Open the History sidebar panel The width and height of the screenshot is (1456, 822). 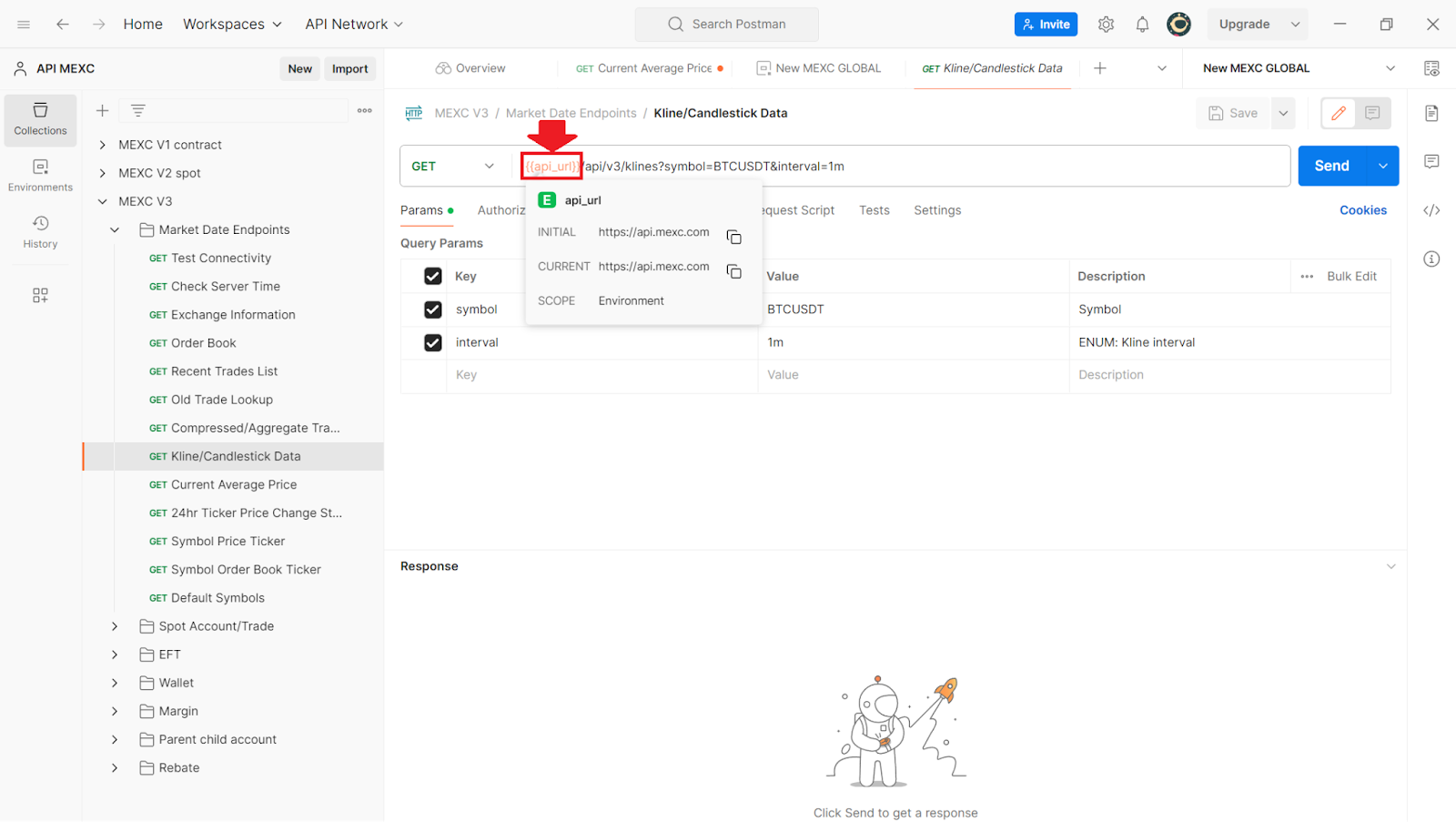[40, 233]
